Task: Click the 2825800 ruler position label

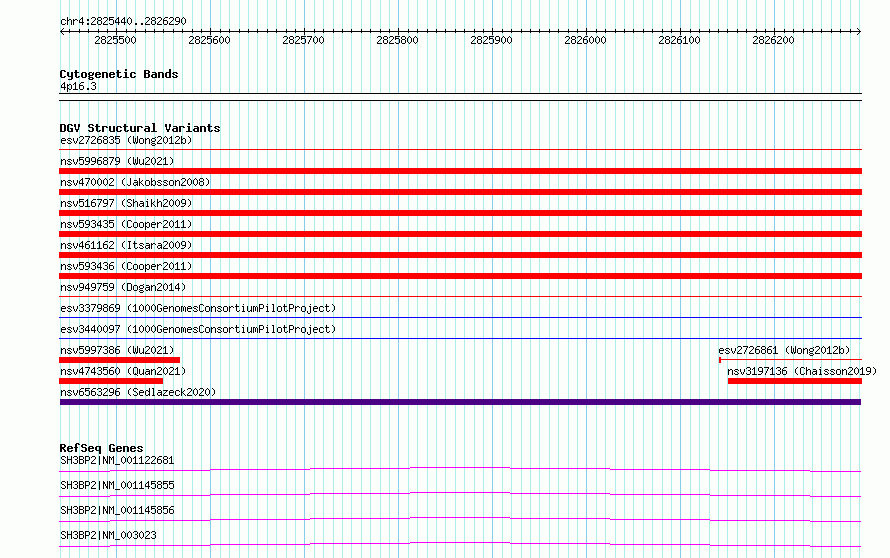Action: tap(397, 40)
